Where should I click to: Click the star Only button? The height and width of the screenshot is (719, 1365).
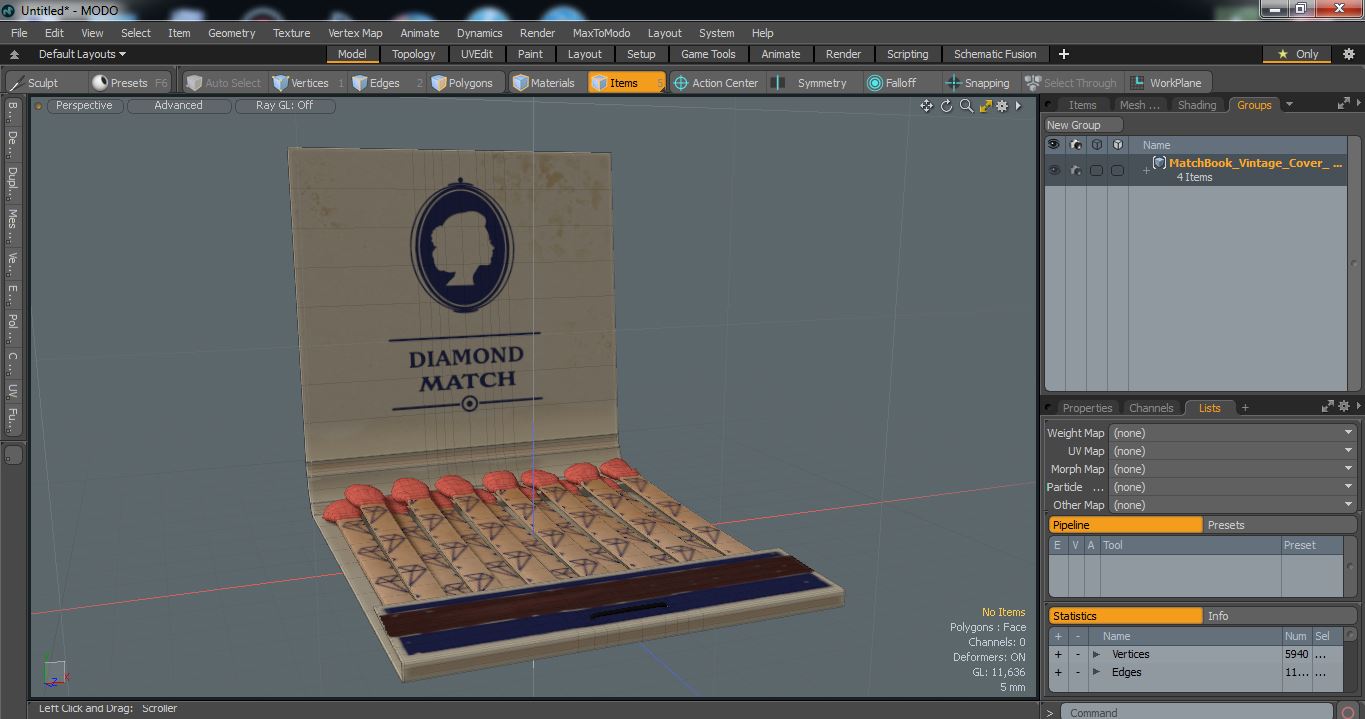[x=1297, y=54]
